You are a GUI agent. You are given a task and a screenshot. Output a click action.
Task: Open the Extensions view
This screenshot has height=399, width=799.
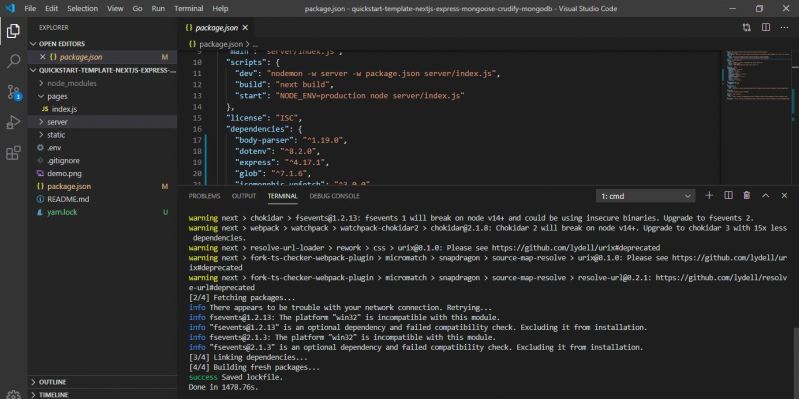point(13,153)
